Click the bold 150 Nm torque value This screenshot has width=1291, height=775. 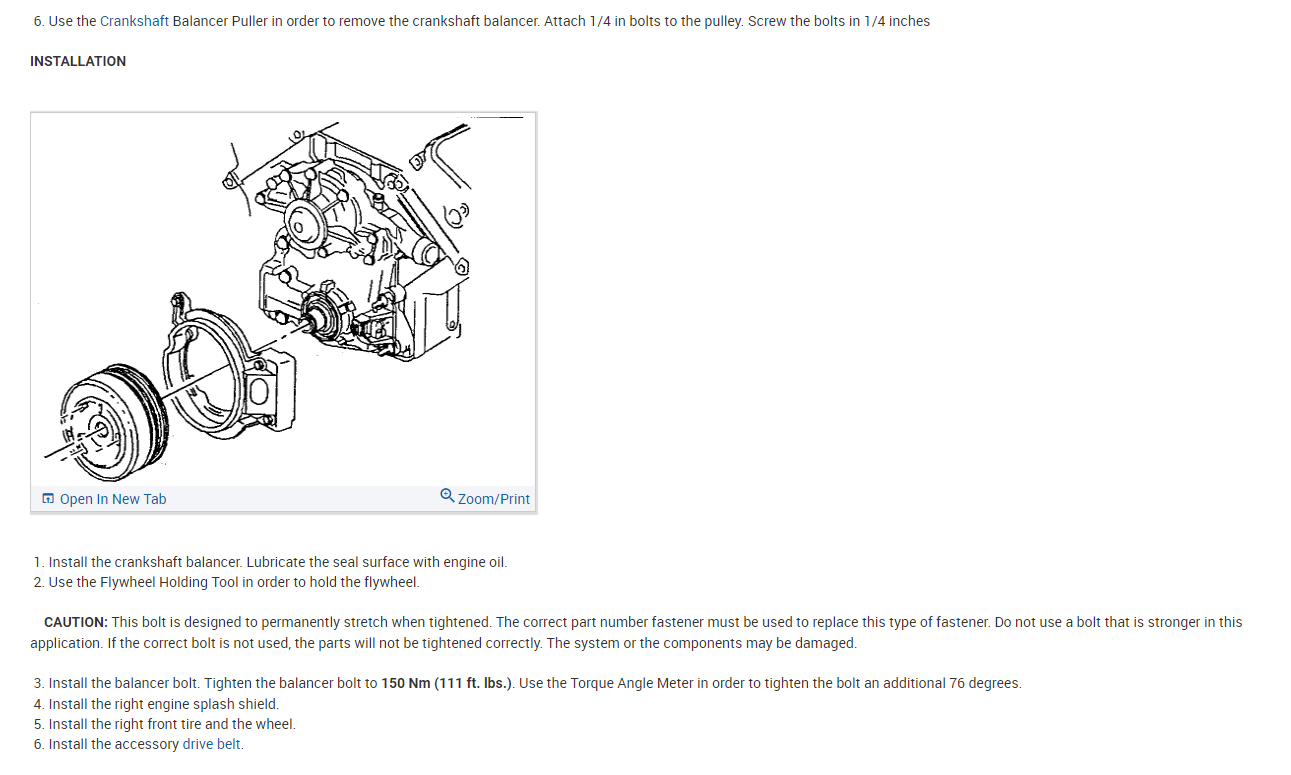coord(447,683)
